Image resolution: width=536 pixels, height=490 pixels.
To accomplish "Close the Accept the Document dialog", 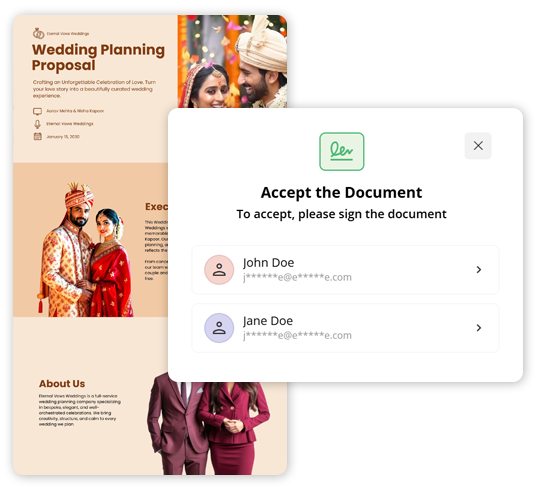I will tap(478, 146).
